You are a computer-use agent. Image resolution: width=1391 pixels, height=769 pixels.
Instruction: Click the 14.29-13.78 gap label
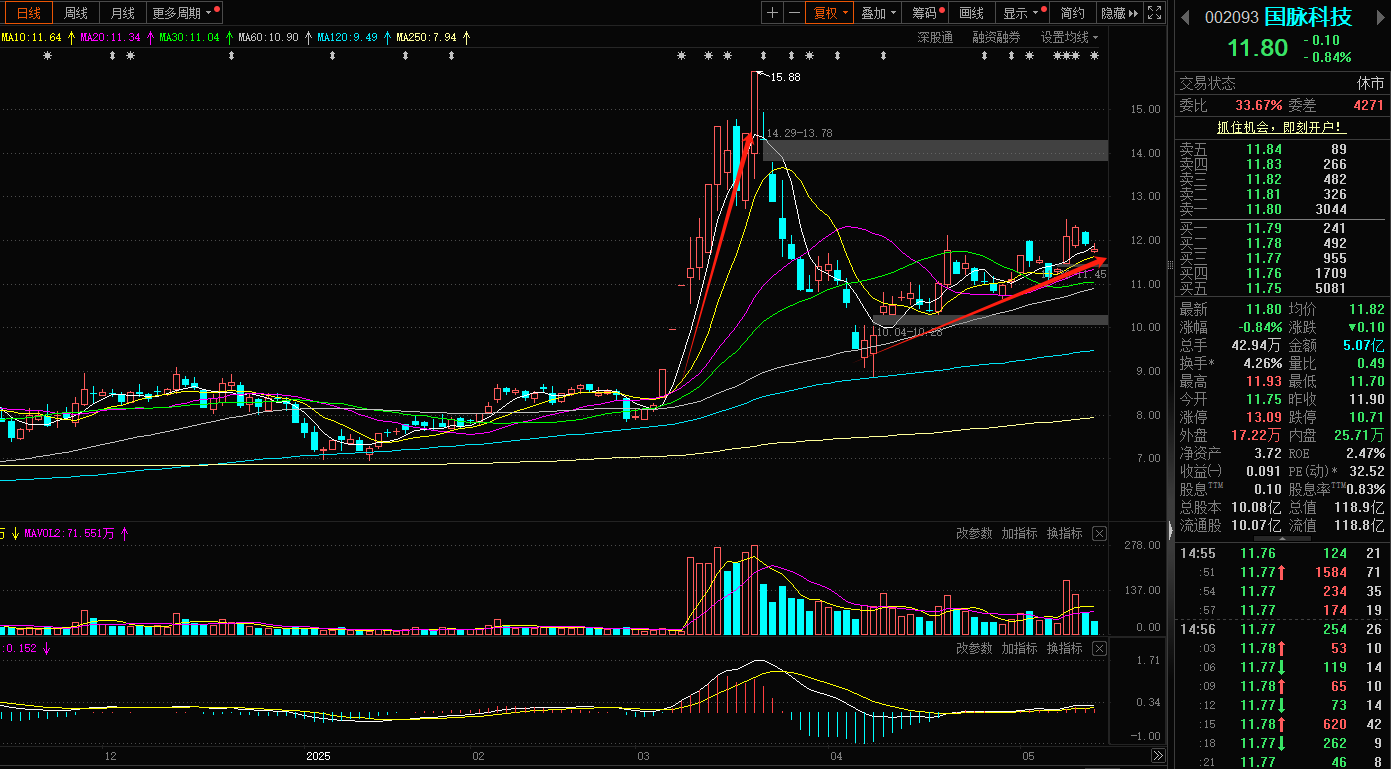click(800, 133)
